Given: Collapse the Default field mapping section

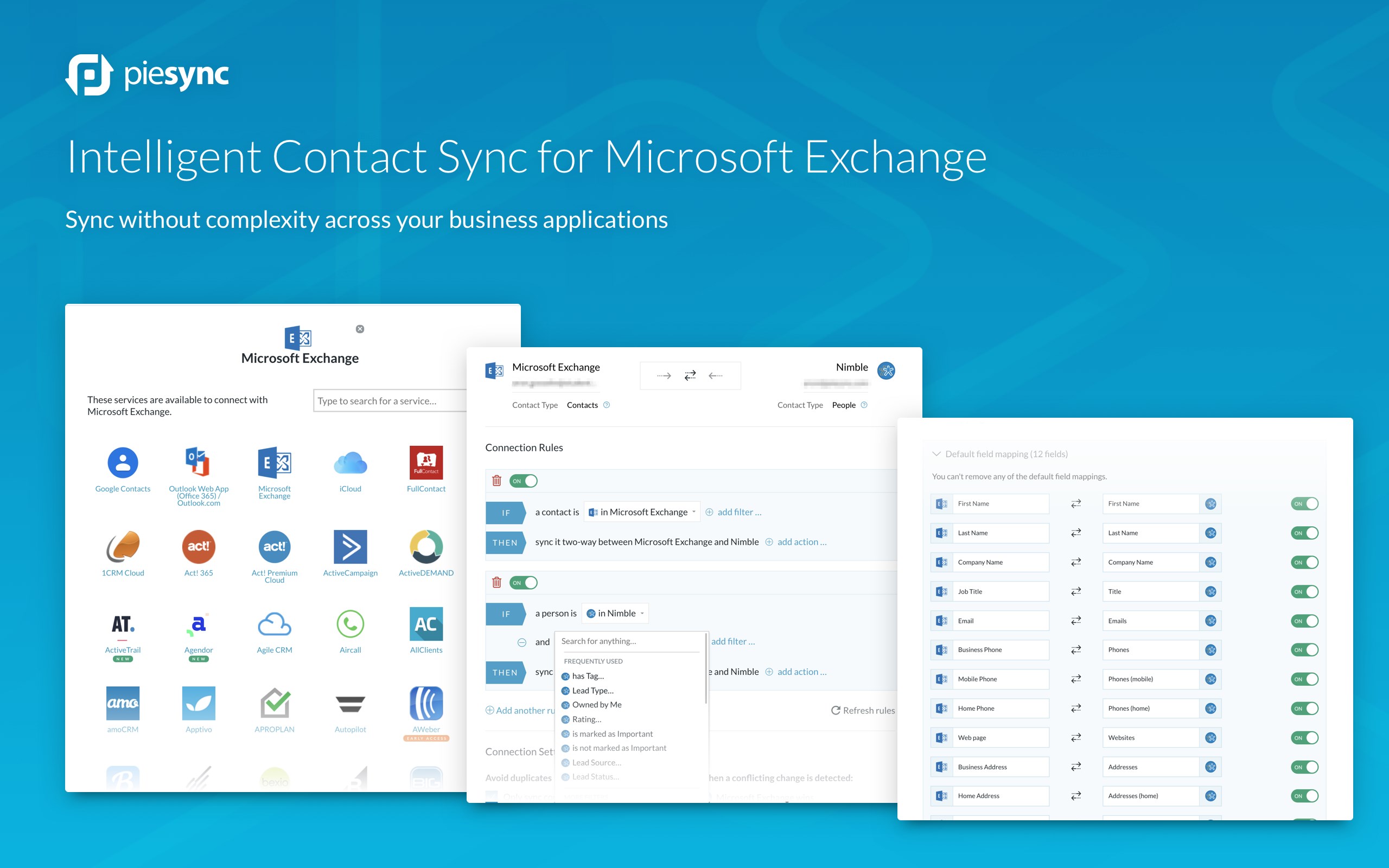Looking at the screenshot, I should click(x=936, y=454).
